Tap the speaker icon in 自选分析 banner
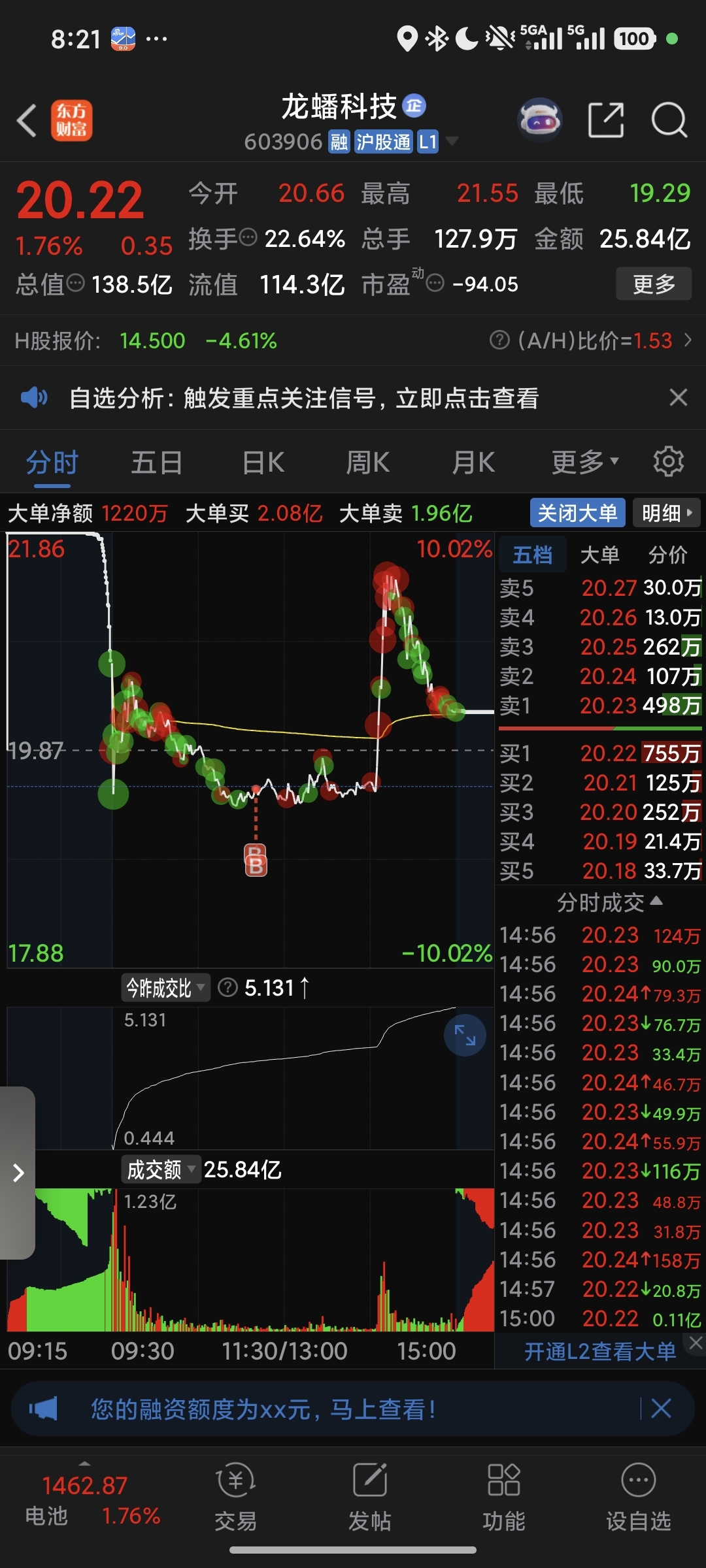This screenshot has height=1568, width=706. click(x=34, y=397)
